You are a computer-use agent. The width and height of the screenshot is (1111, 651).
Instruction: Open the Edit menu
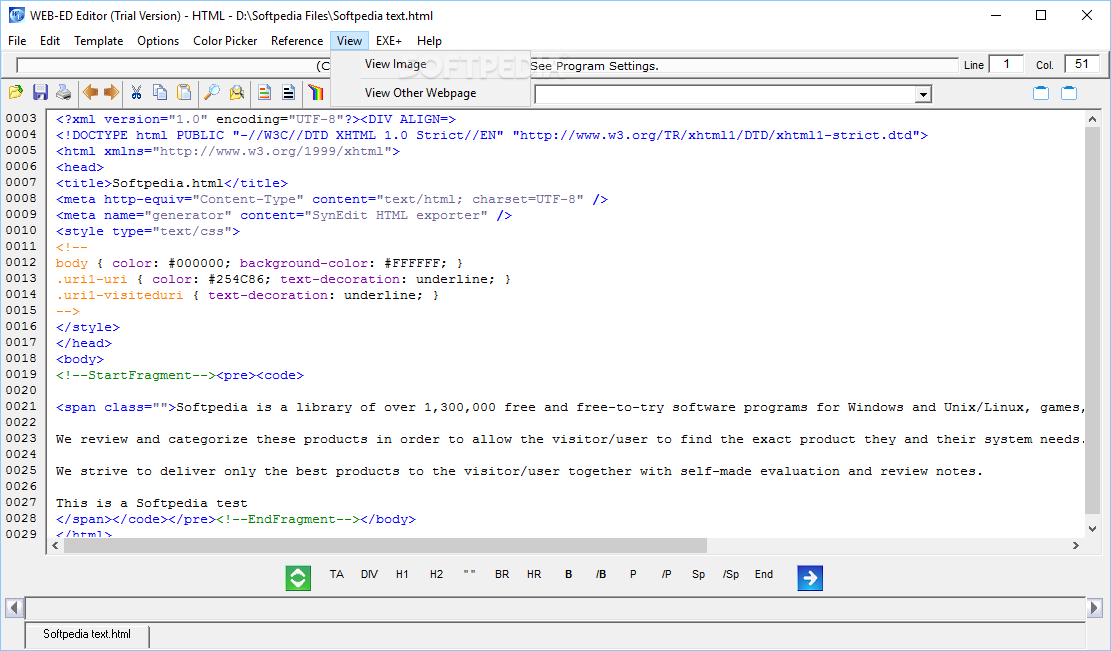point(50,41)
